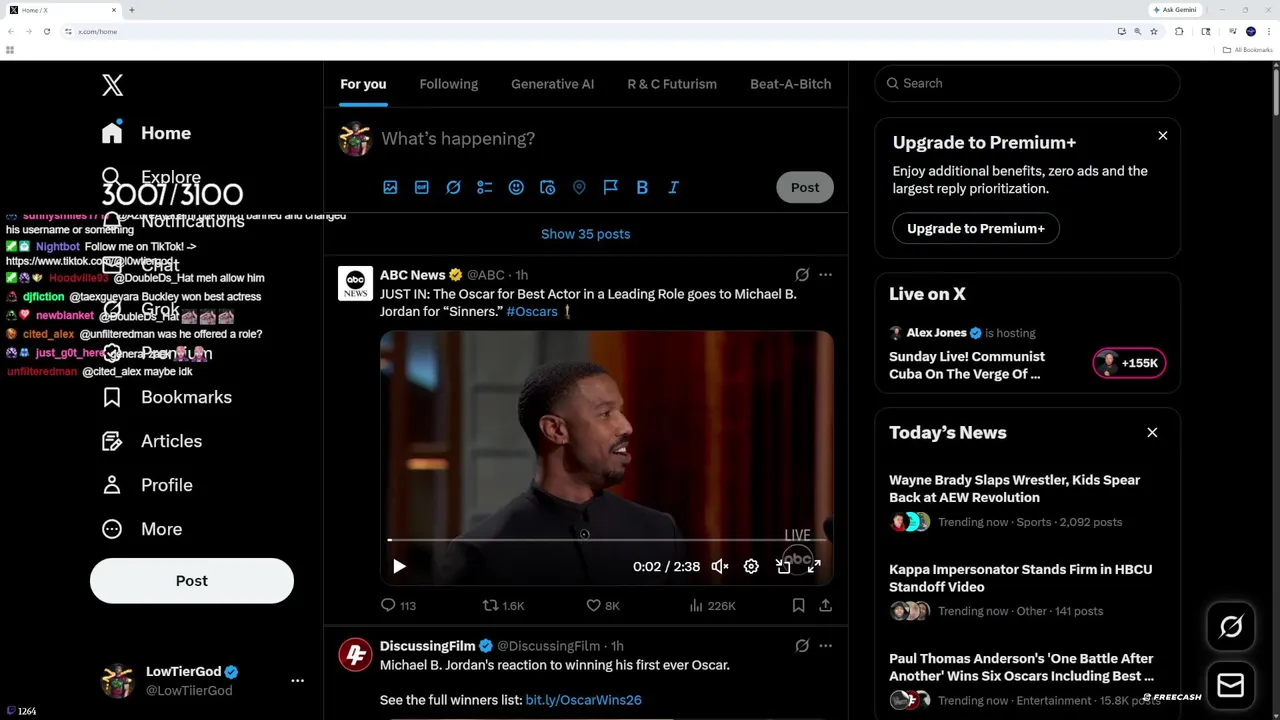The image size is (1280, 720).
Task: Switch to the Generative AI tab
Action: click(552, 84)
